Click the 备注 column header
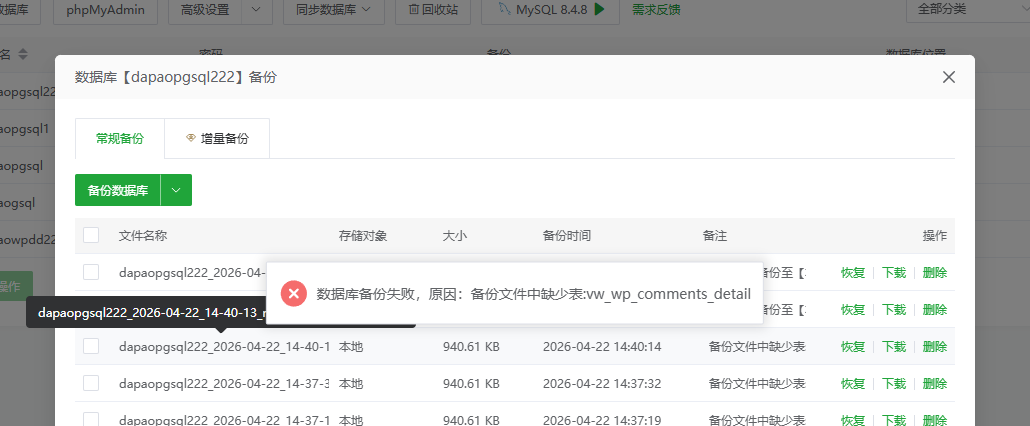 [x=715, y=235]
